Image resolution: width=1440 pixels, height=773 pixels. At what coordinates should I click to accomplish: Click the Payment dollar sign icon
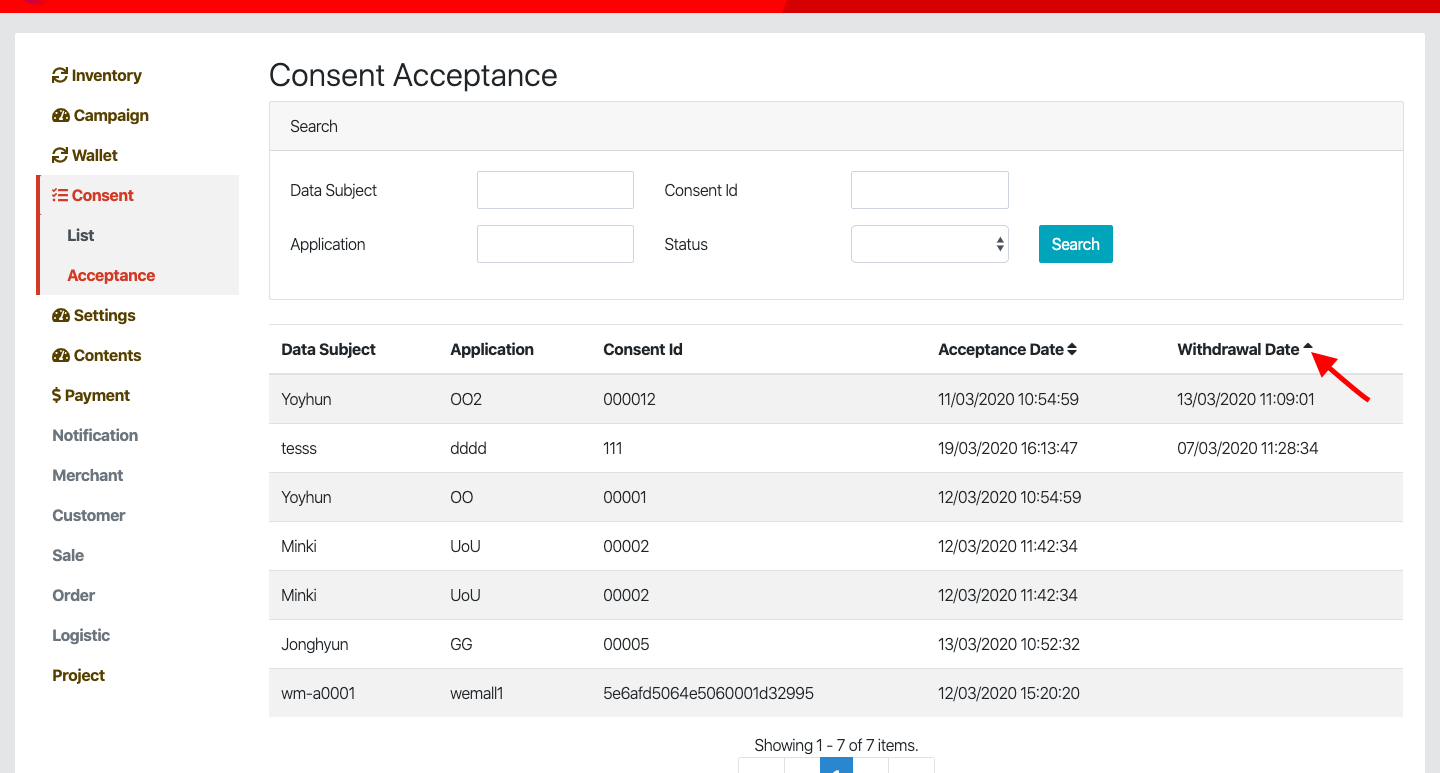click(x=57, y=396)
